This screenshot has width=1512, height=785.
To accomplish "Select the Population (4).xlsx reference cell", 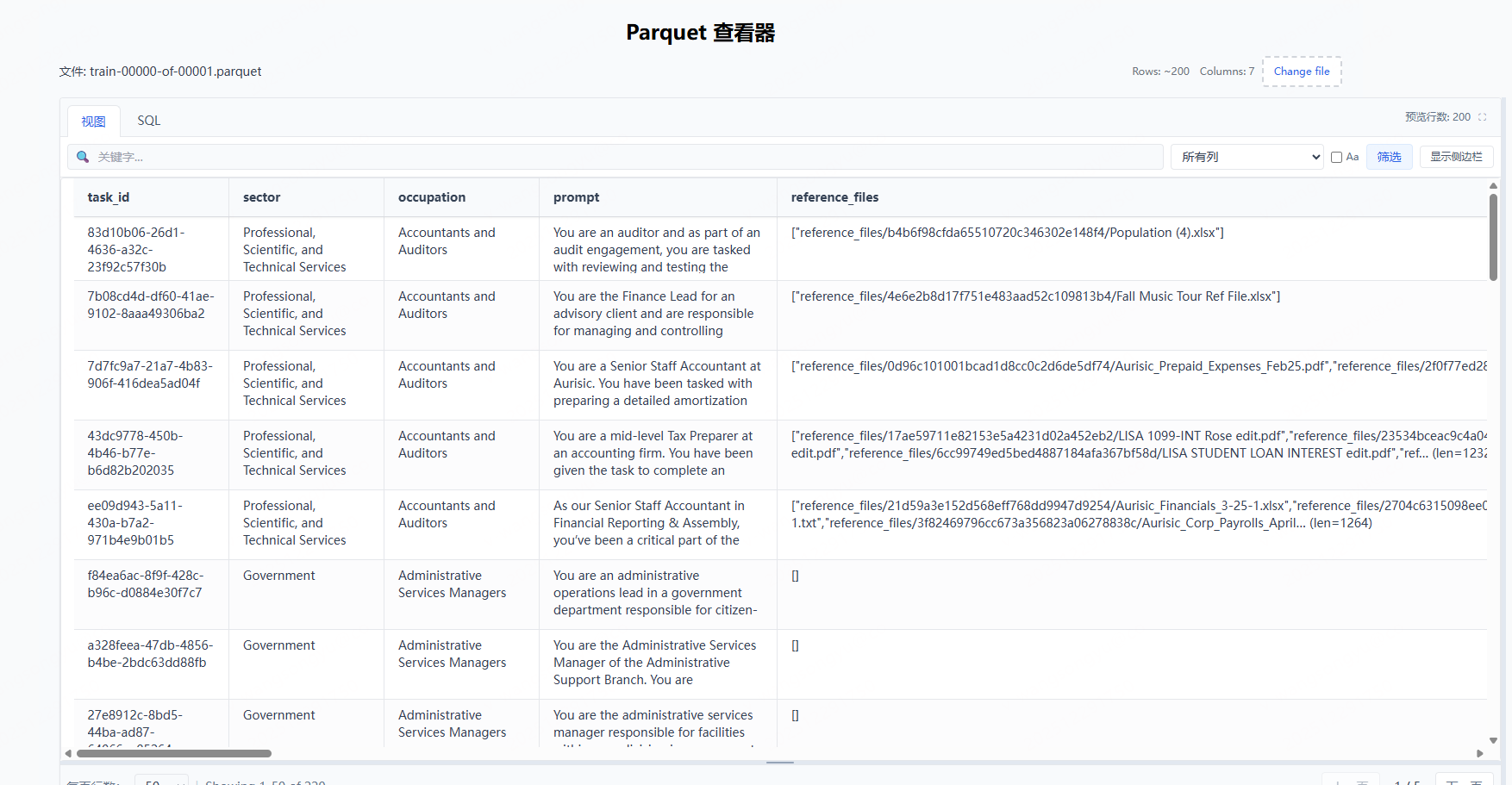I will tap(1007, 233).
